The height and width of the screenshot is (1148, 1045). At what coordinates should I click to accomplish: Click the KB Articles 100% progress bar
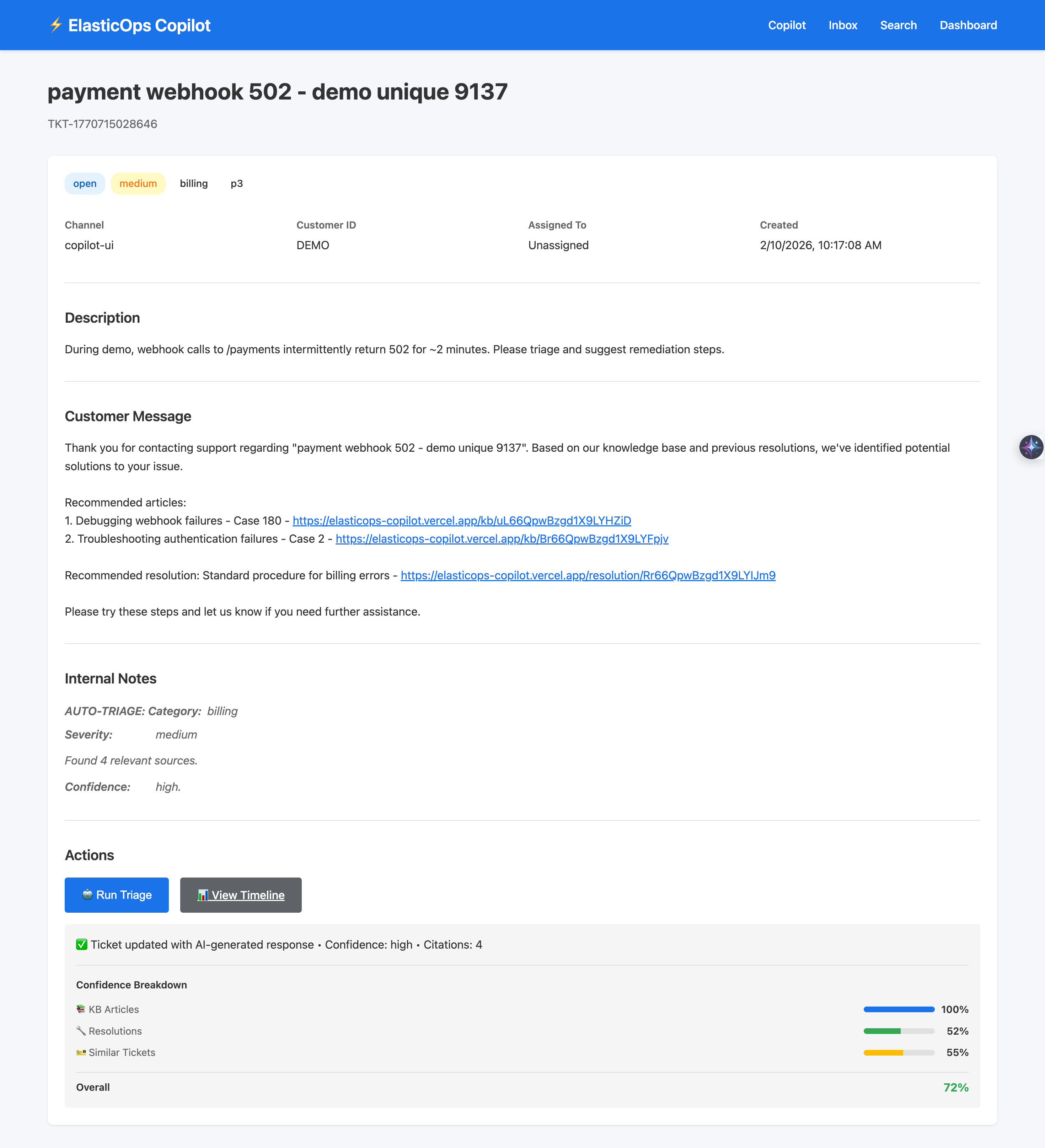(899, 1009)
